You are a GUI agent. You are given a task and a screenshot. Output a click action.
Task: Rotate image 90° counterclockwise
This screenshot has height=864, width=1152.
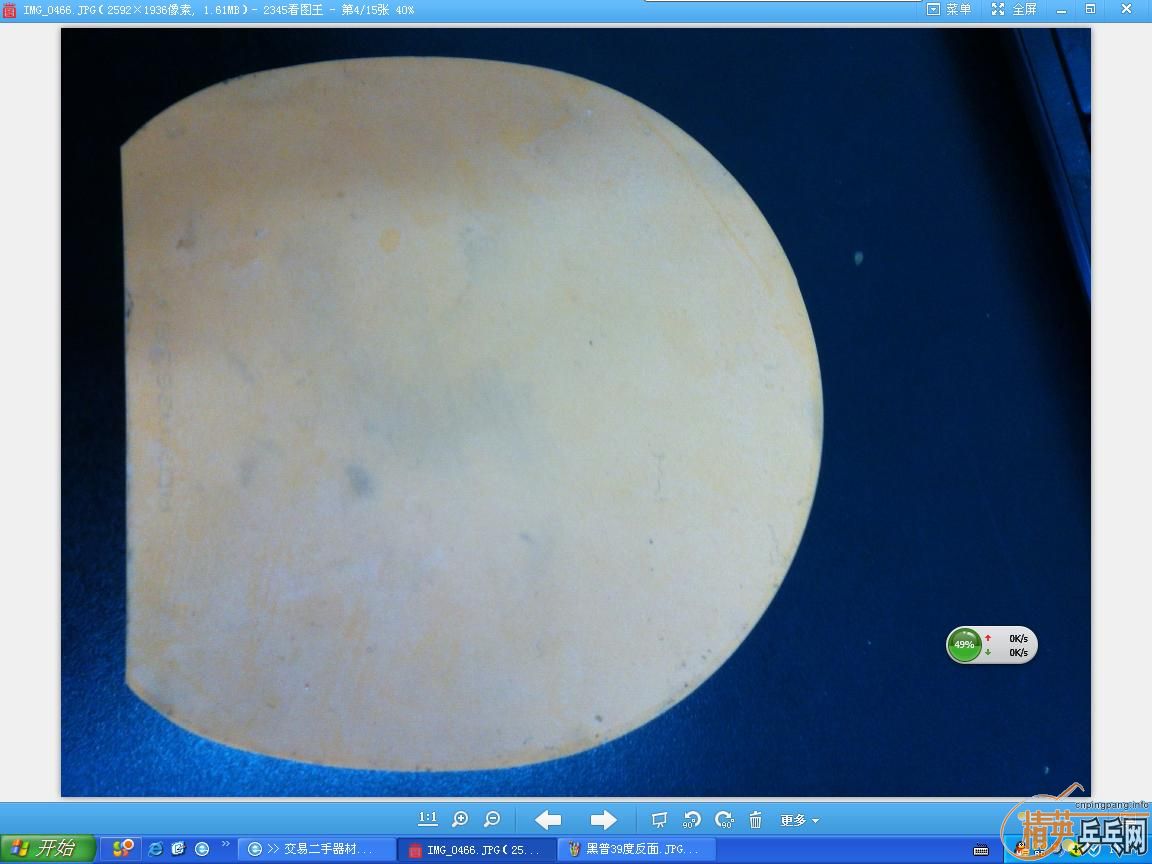691,820
